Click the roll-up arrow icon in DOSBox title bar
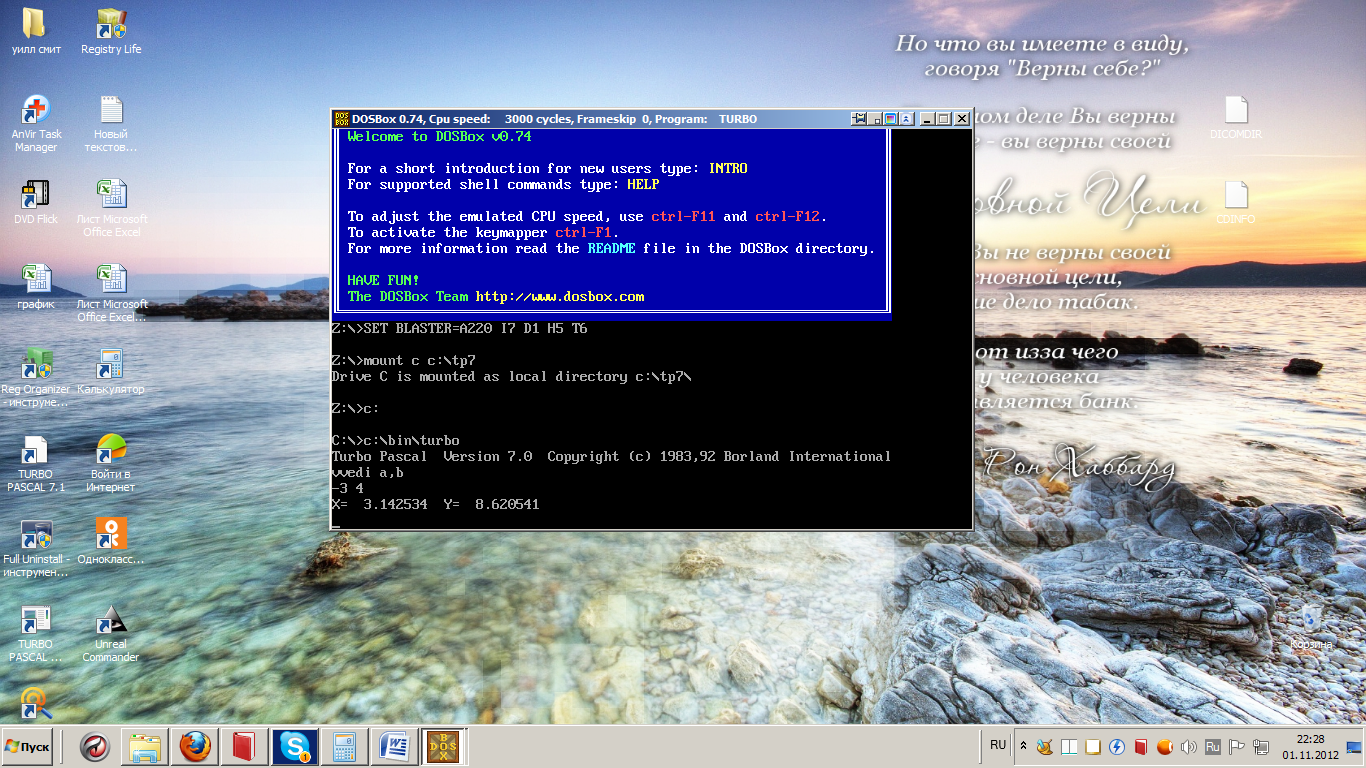Viewport: 1366px width, 768px height. 906,119
